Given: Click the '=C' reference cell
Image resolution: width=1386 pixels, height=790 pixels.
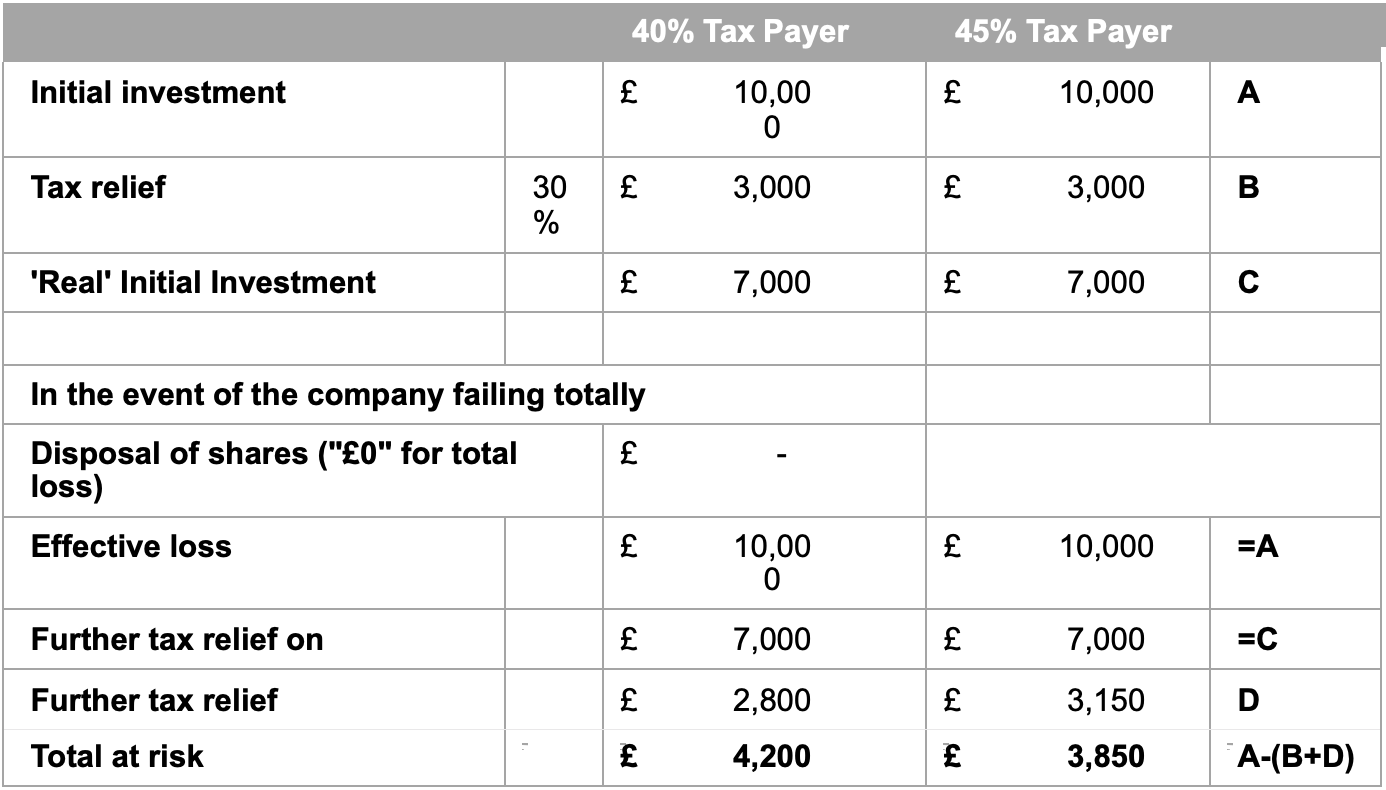Looking at the screenshot, I should (1257, 639).
